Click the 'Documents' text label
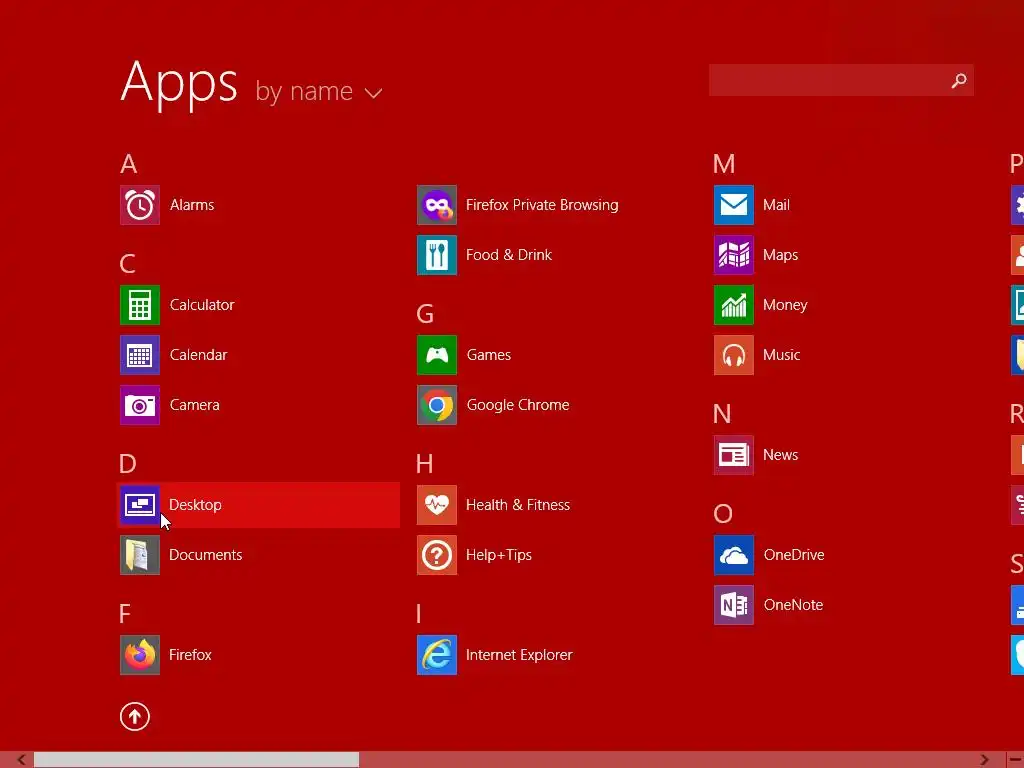 click(206, 555)
